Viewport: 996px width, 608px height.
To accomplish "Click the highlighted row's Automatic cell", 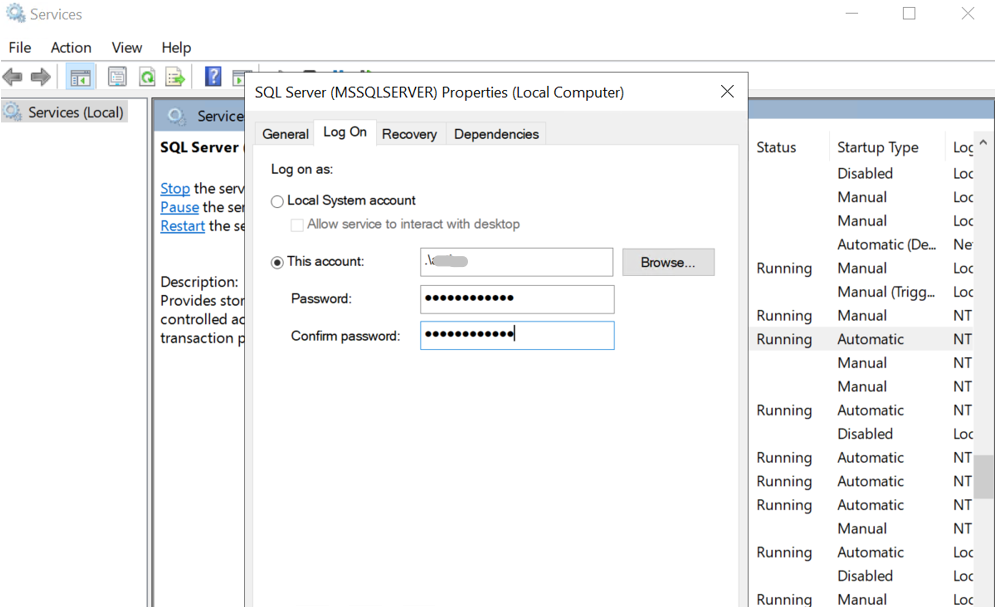I will pyautogui.click(x=870, y=339).
